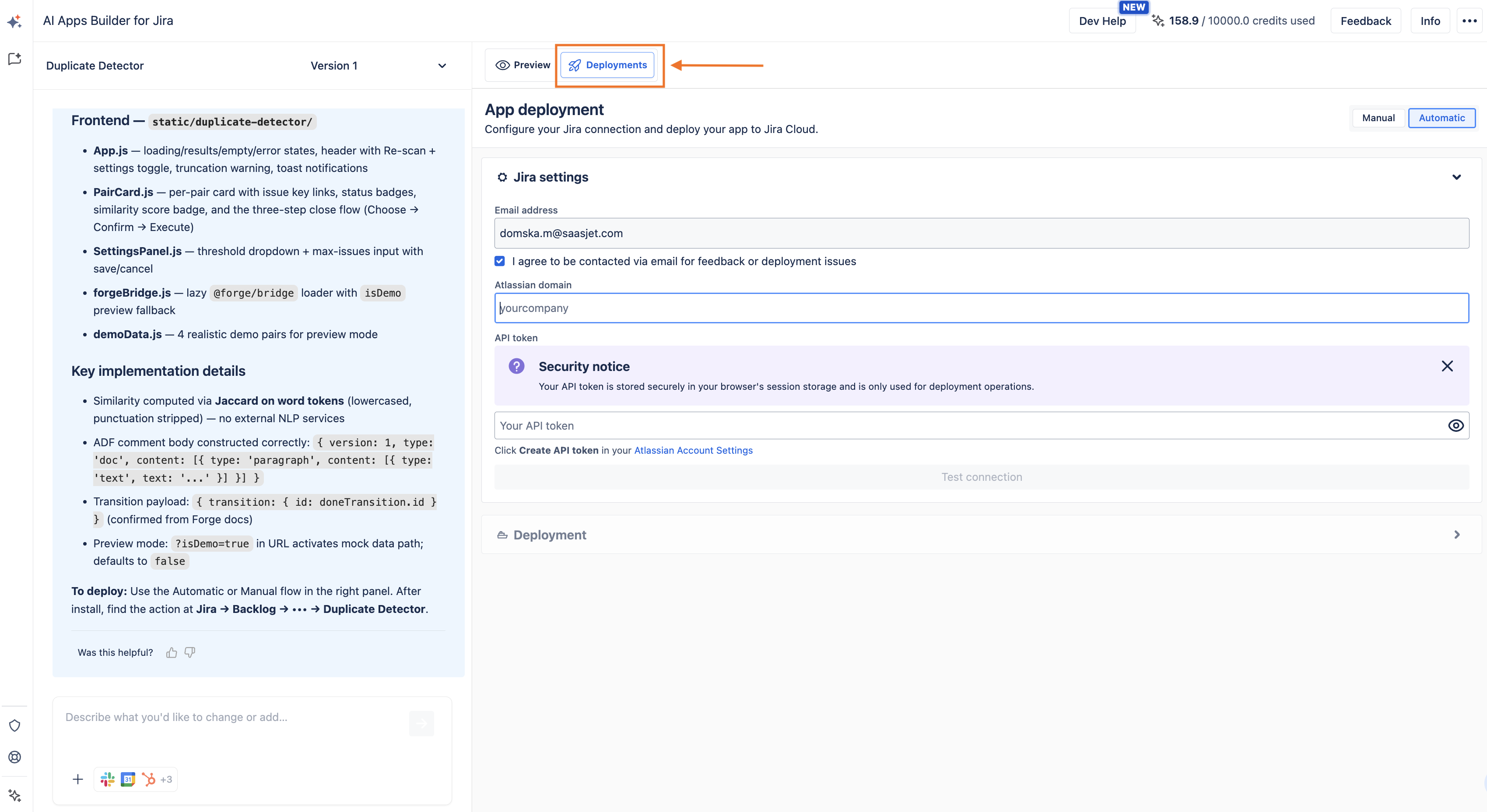This screenshot has height=812, width=1487.
Task: Open Atlassian Account Settings link
Action: click(x=693, y=450)
